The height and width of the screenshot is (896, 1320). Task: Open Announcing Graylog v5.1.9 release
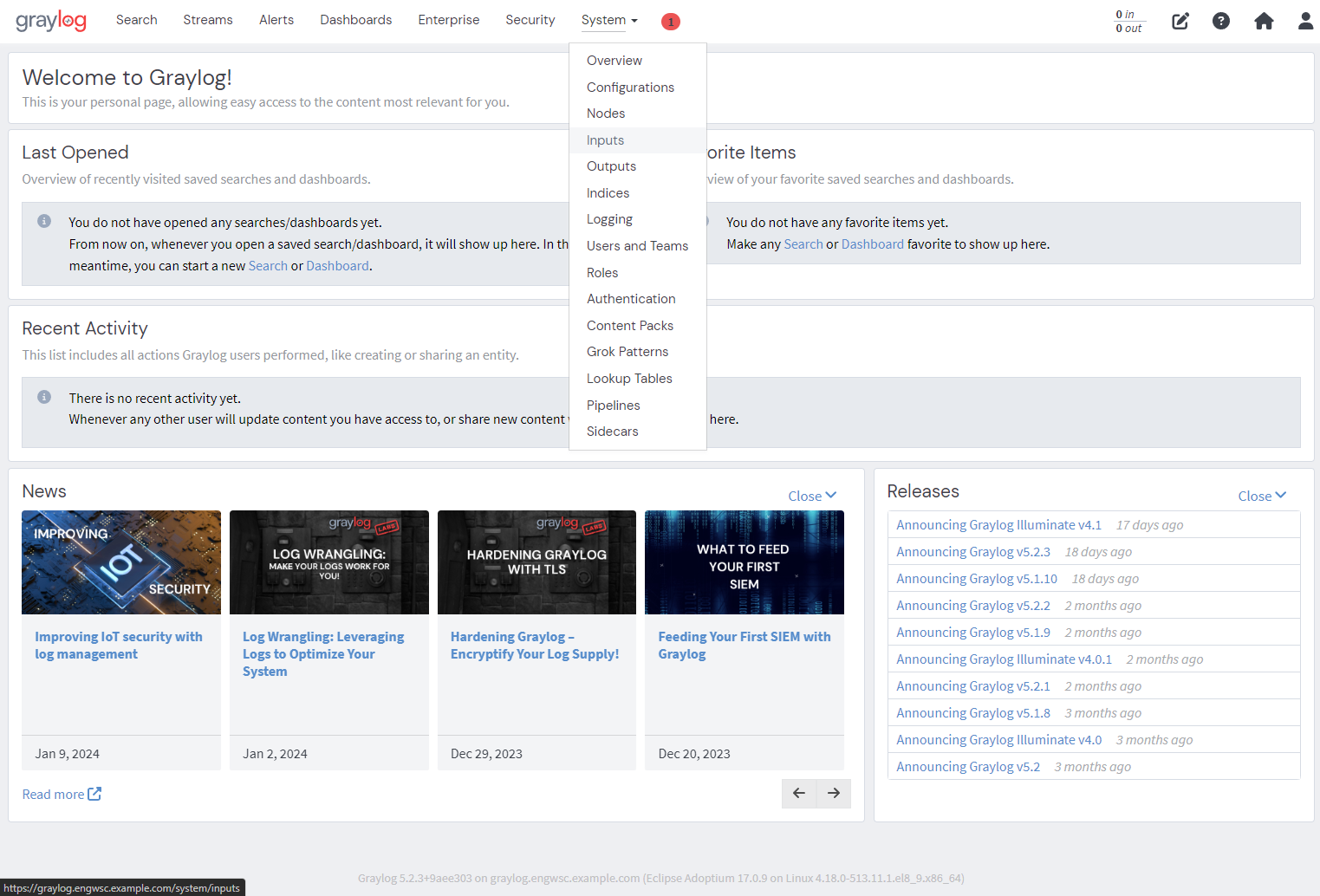tap(973, 633)
